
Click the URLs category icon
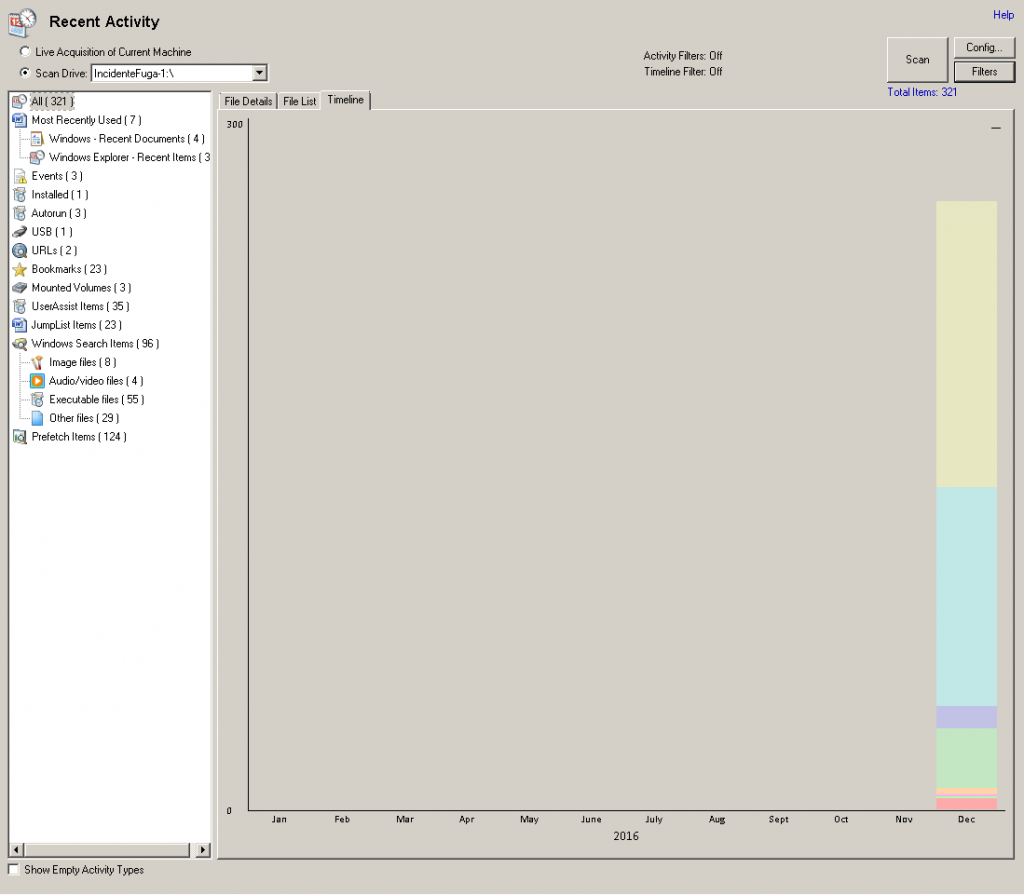(x=19, y=250)
